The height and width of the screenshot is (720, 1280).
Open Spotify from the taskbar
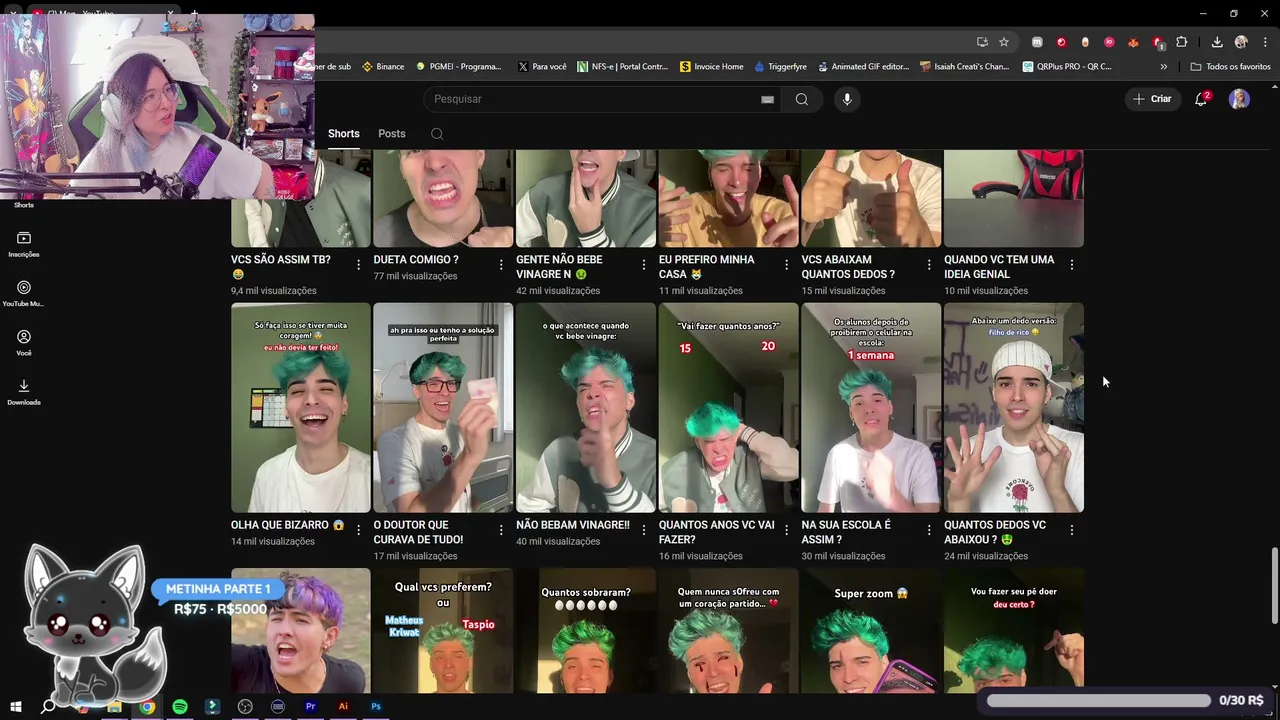click(x=180, y=706)
